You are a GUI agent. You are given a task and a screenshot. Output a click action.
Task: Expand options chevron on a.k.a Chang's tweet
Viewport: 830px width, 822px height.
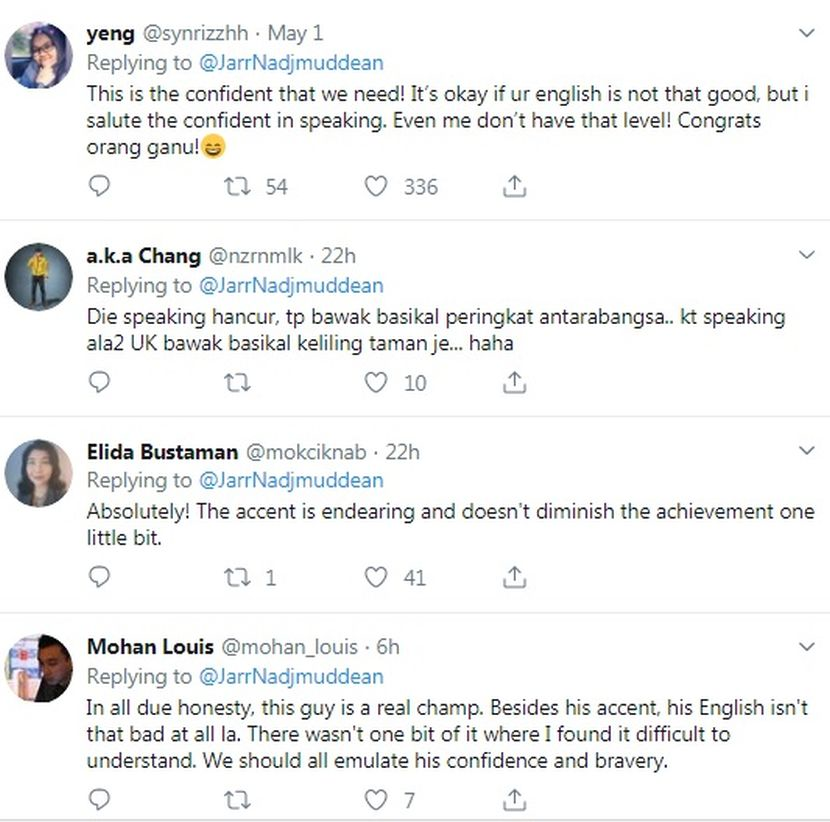[806, 256]
